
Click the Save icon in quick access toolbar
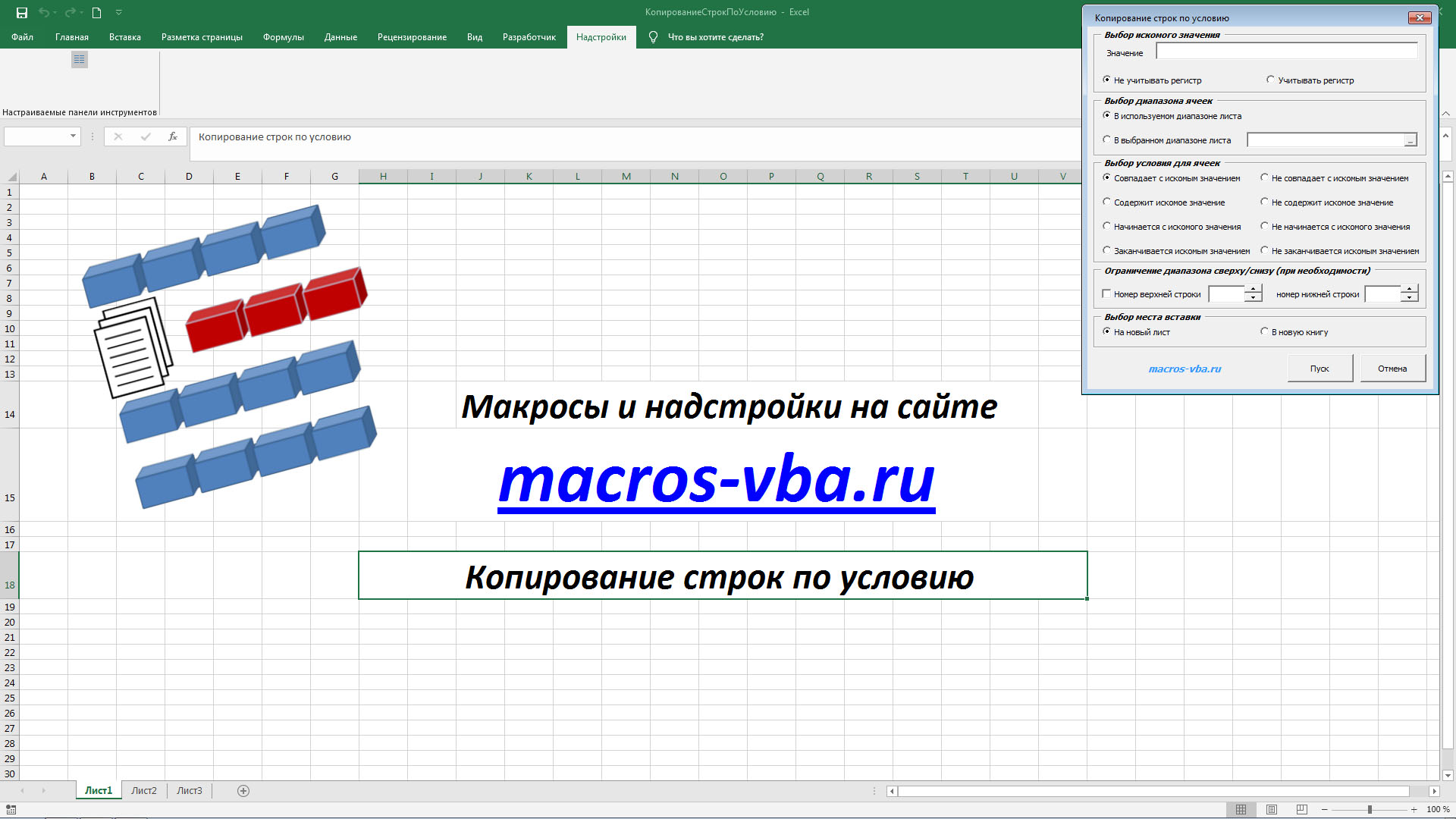[x=21, y=12]
